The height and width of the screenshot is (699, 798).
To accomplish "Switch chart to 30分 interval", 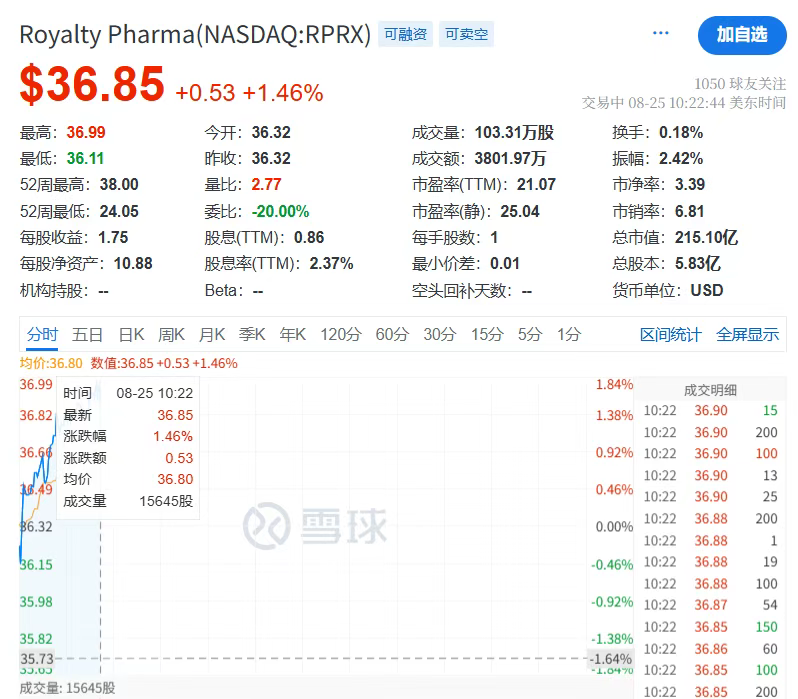I will [x=440, y=335].
